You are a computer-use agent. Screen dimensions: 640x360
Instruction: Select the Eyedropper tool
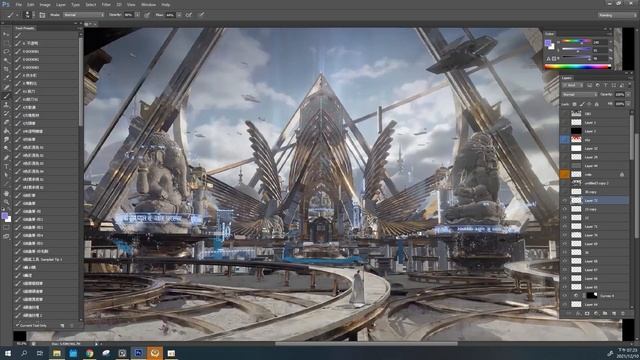pyautogui.click(x=6, y=78)
